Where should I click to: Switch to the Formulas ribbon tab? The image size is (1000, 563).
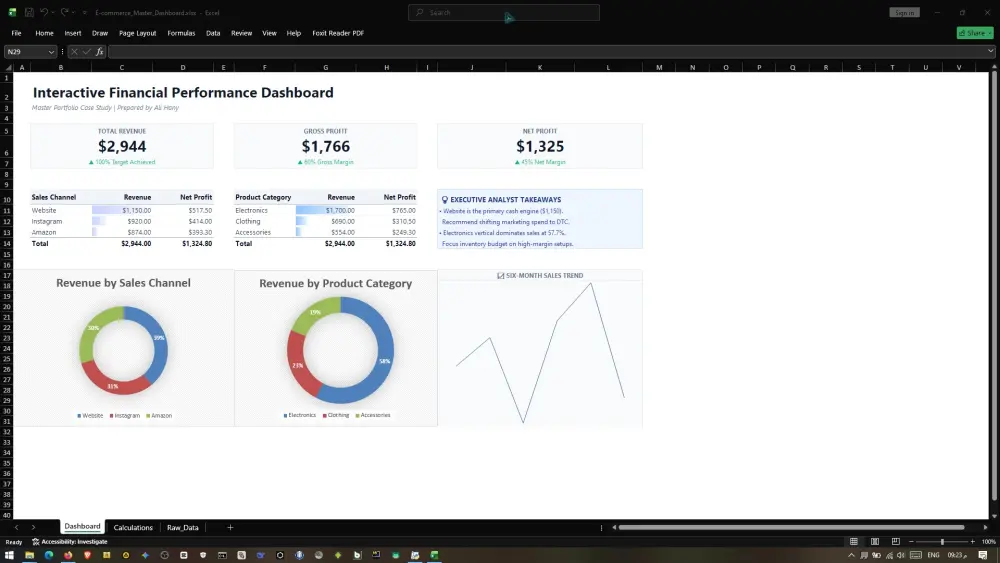181,33
